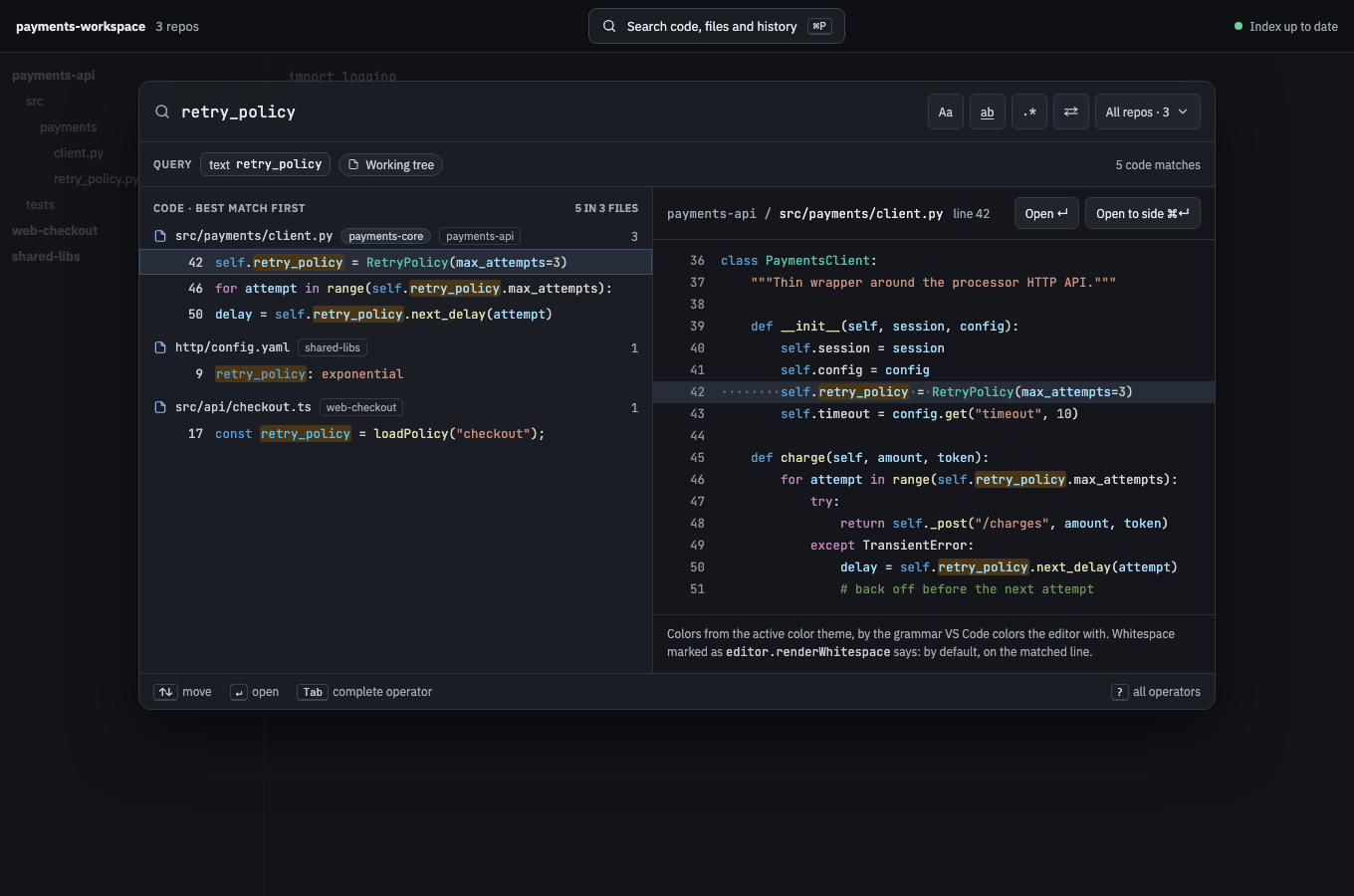Click the up-down arrows move key icon
Viewport: 1354px width, 896px height.
point(165,692)
